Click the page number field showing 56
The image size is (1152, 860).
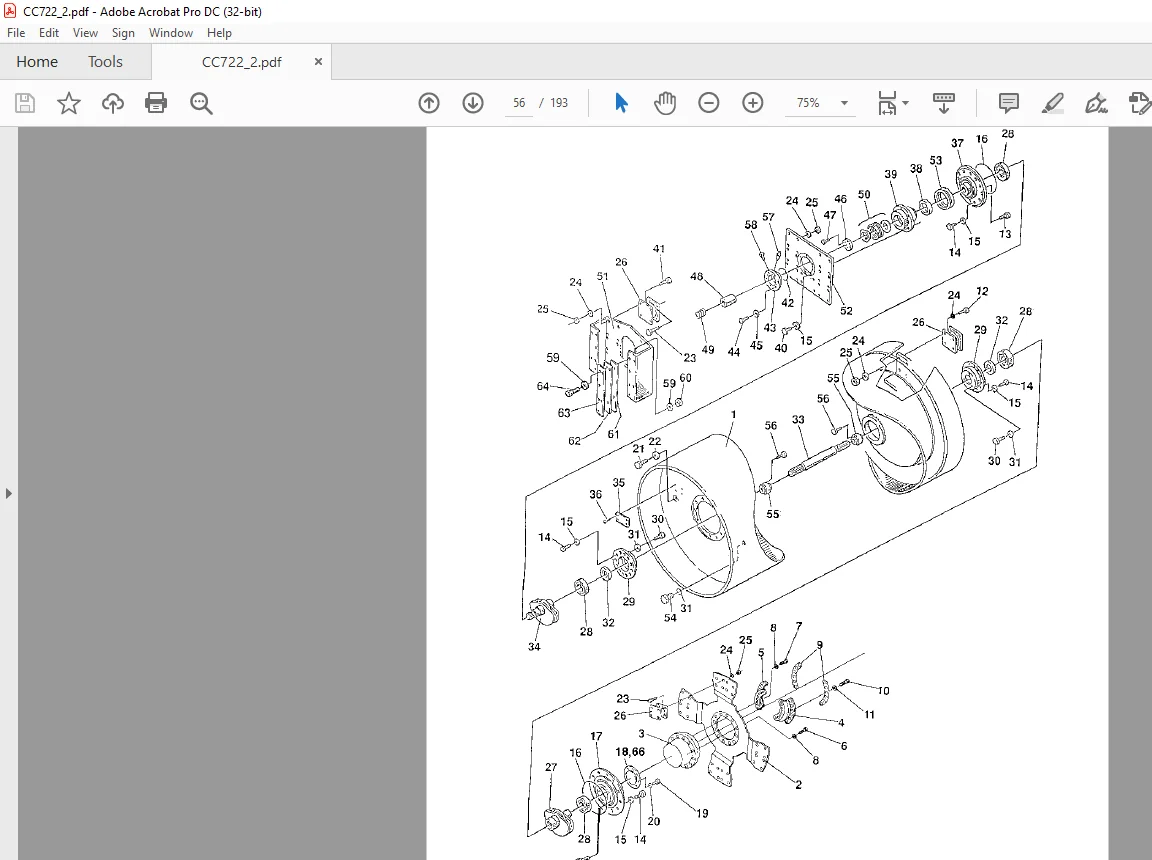pos(519,103)
